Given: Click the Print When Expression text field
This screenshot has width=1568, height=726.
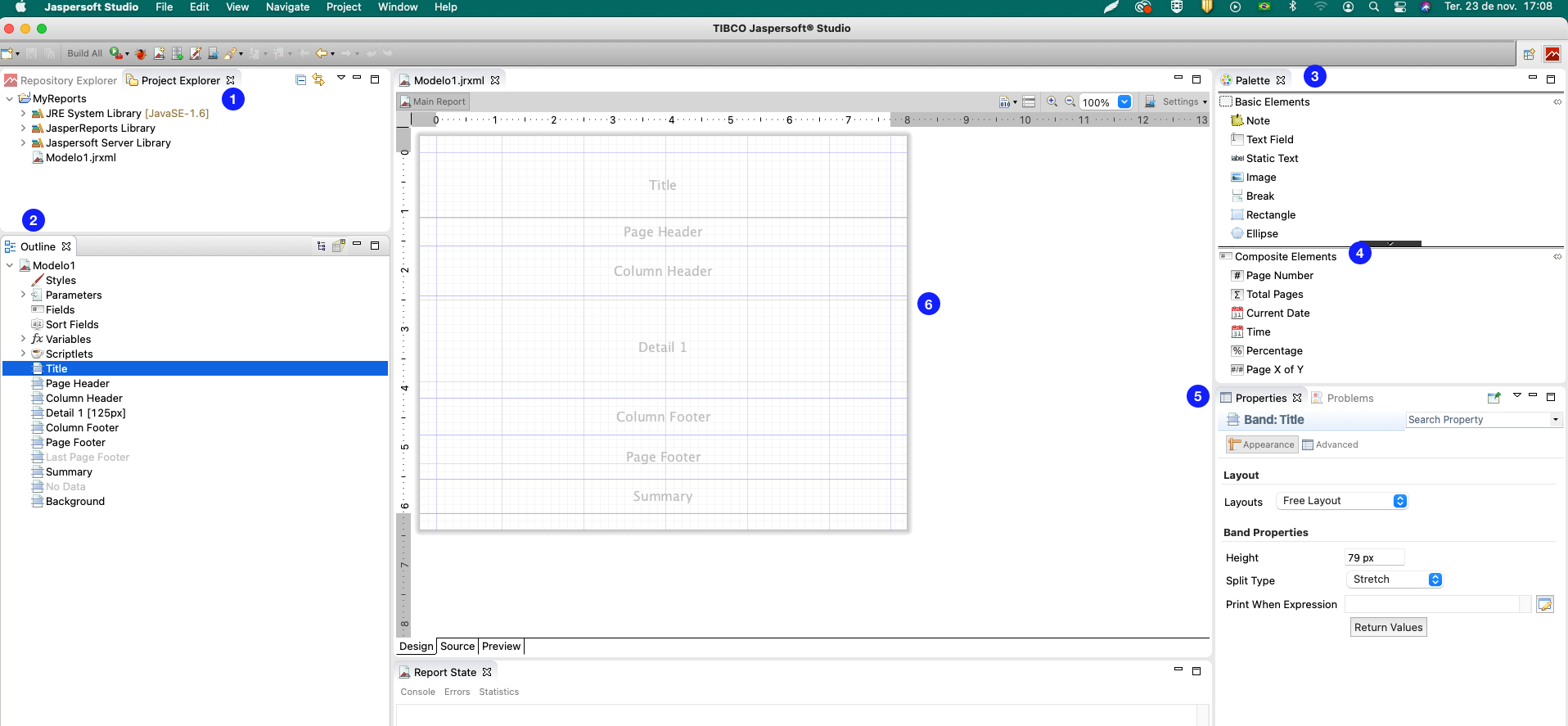Looking at the screenshot, I should tap(1432, 604).
